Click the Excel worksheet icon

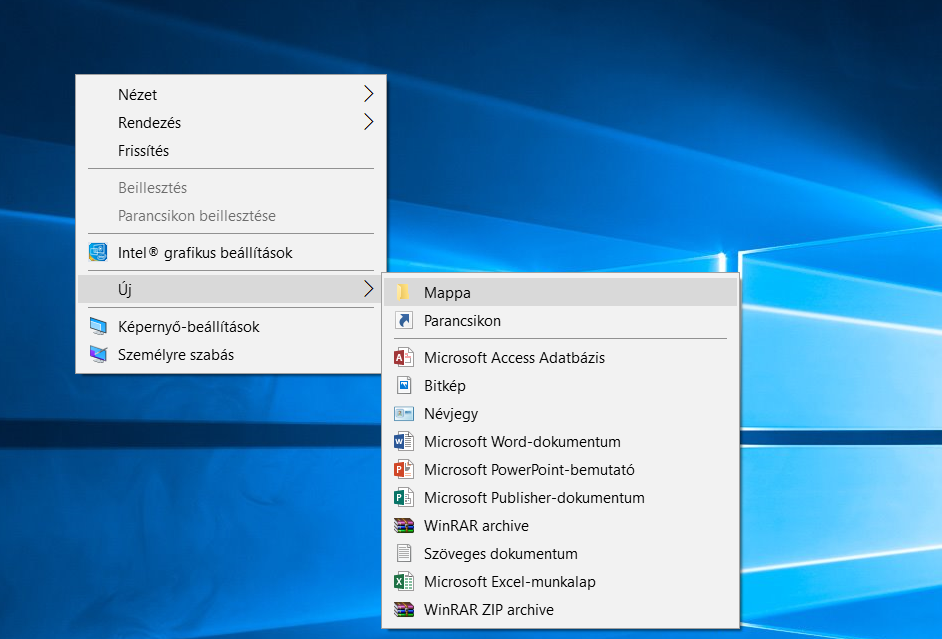click(x=403, y=582)
